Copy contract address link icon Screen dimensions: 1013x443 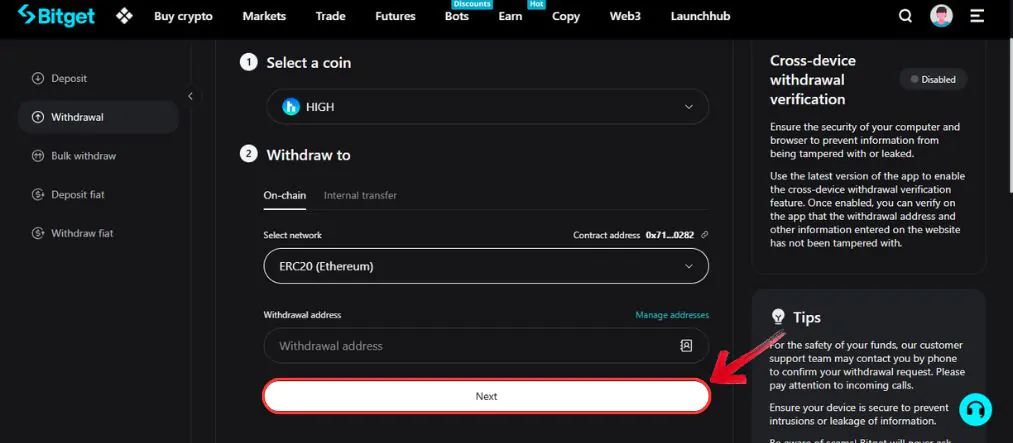pyautogui.click(x=704, y=235)
